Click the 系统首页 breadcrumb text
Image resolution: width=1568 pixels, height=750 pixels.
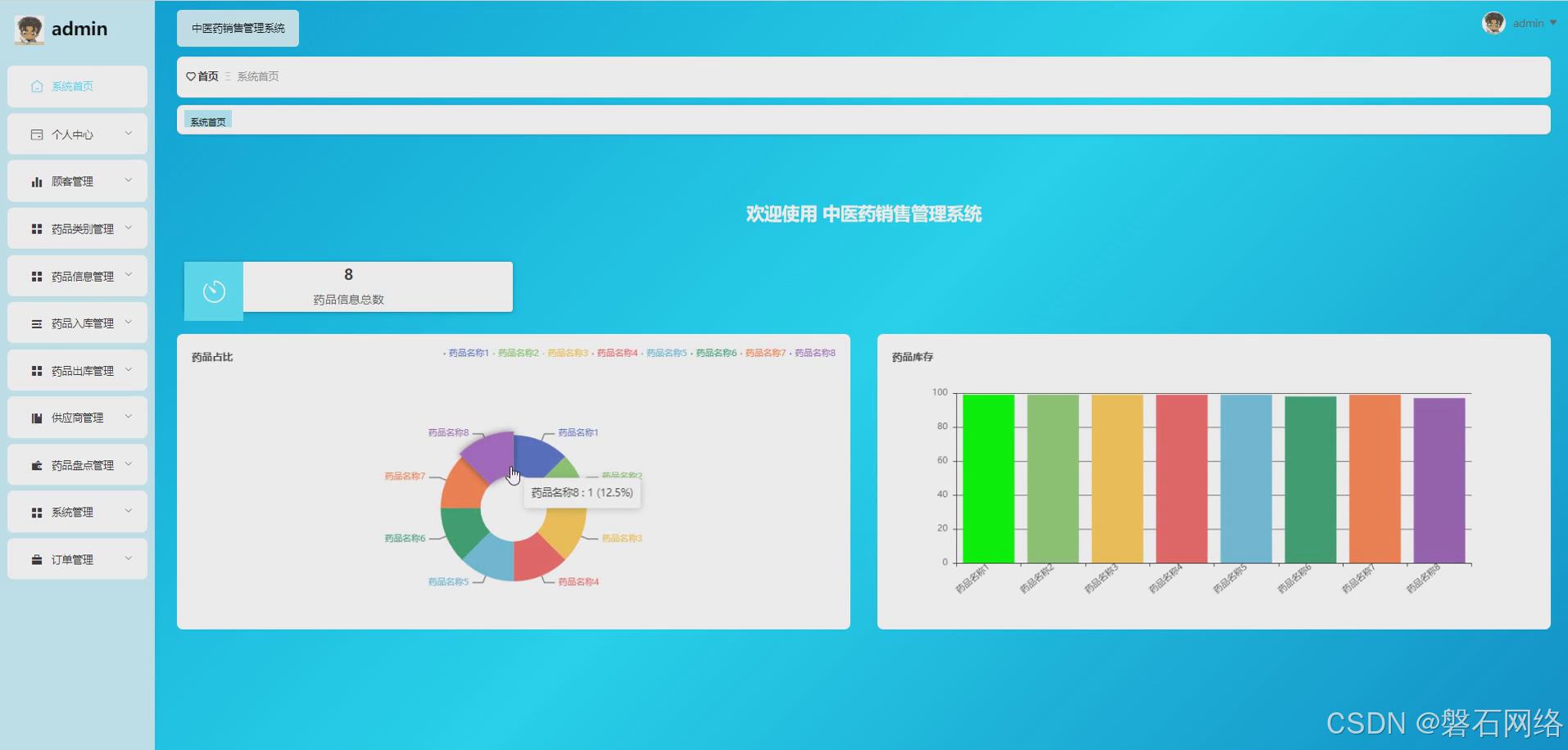point(258,76)
